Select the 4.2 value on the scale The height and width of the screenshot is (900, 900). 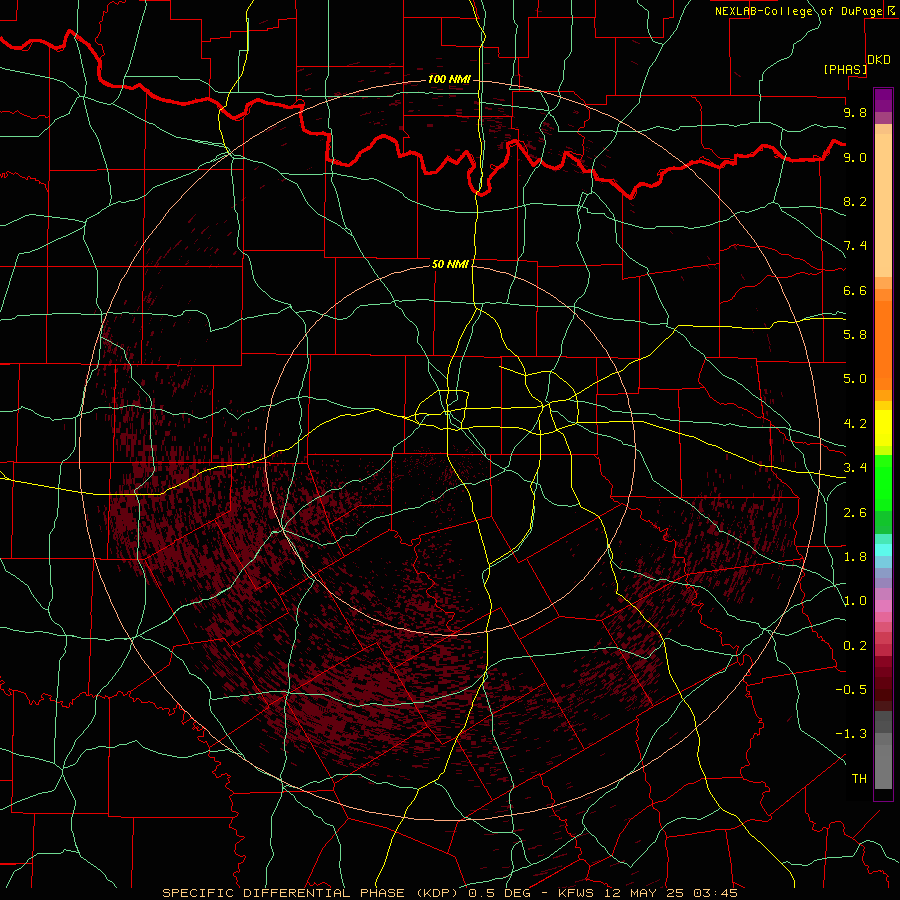pyautogui.click(x=855, y=424)
